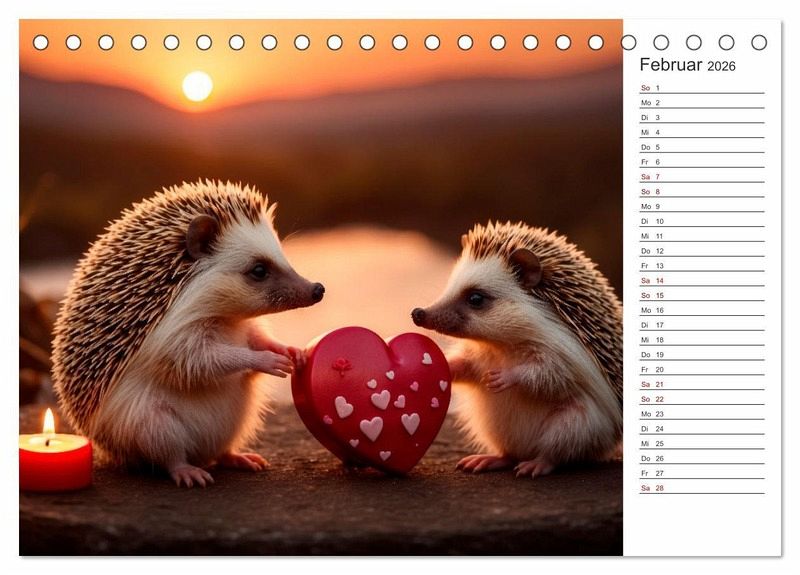The image size is (800, 575).
Task: Select the Sa 28 calendar row
Action: pyautogui.click(x=702, y=487)
